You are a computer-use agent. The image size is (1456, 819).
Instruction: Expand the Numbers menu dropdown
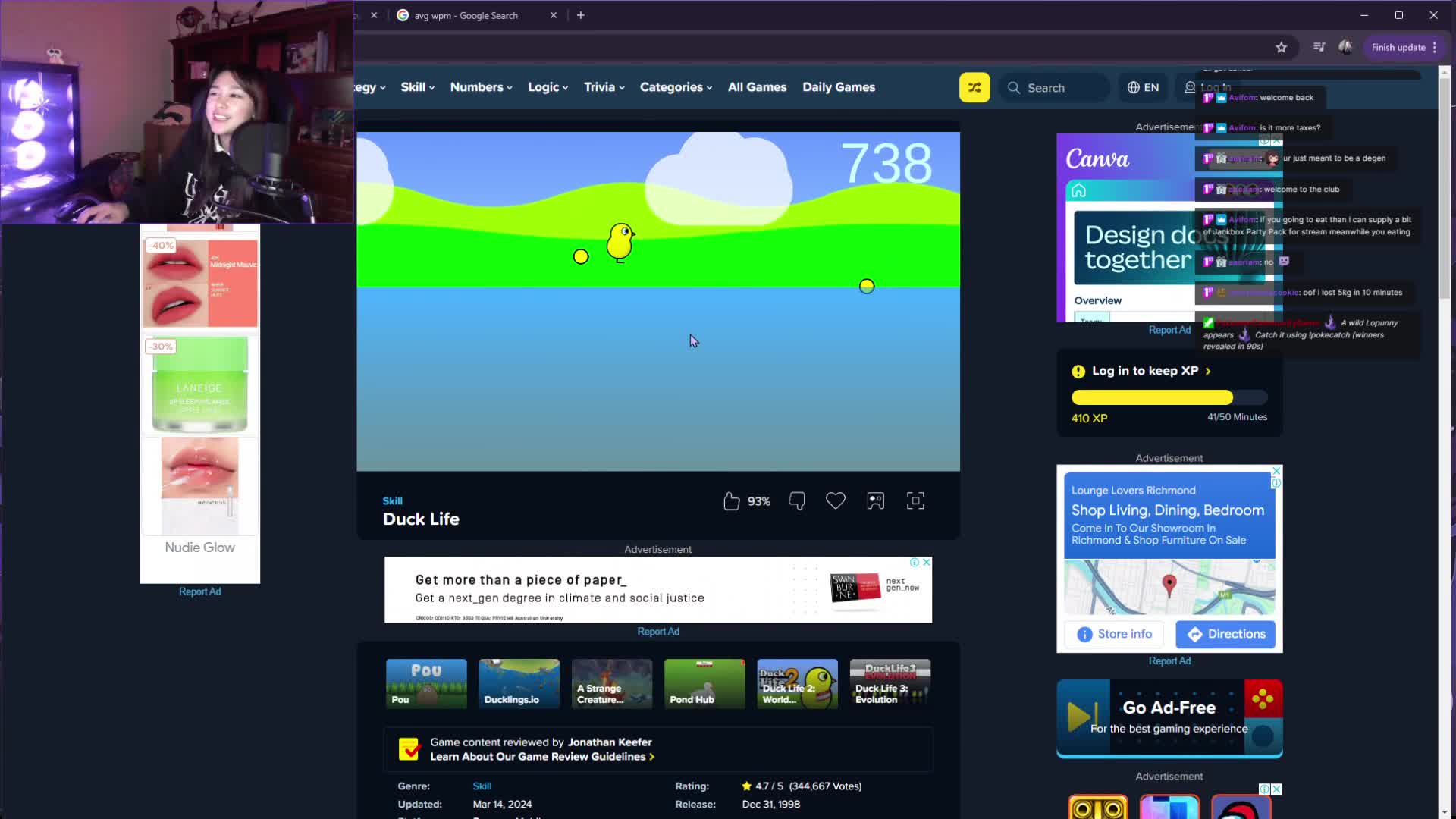click(482, 87)
